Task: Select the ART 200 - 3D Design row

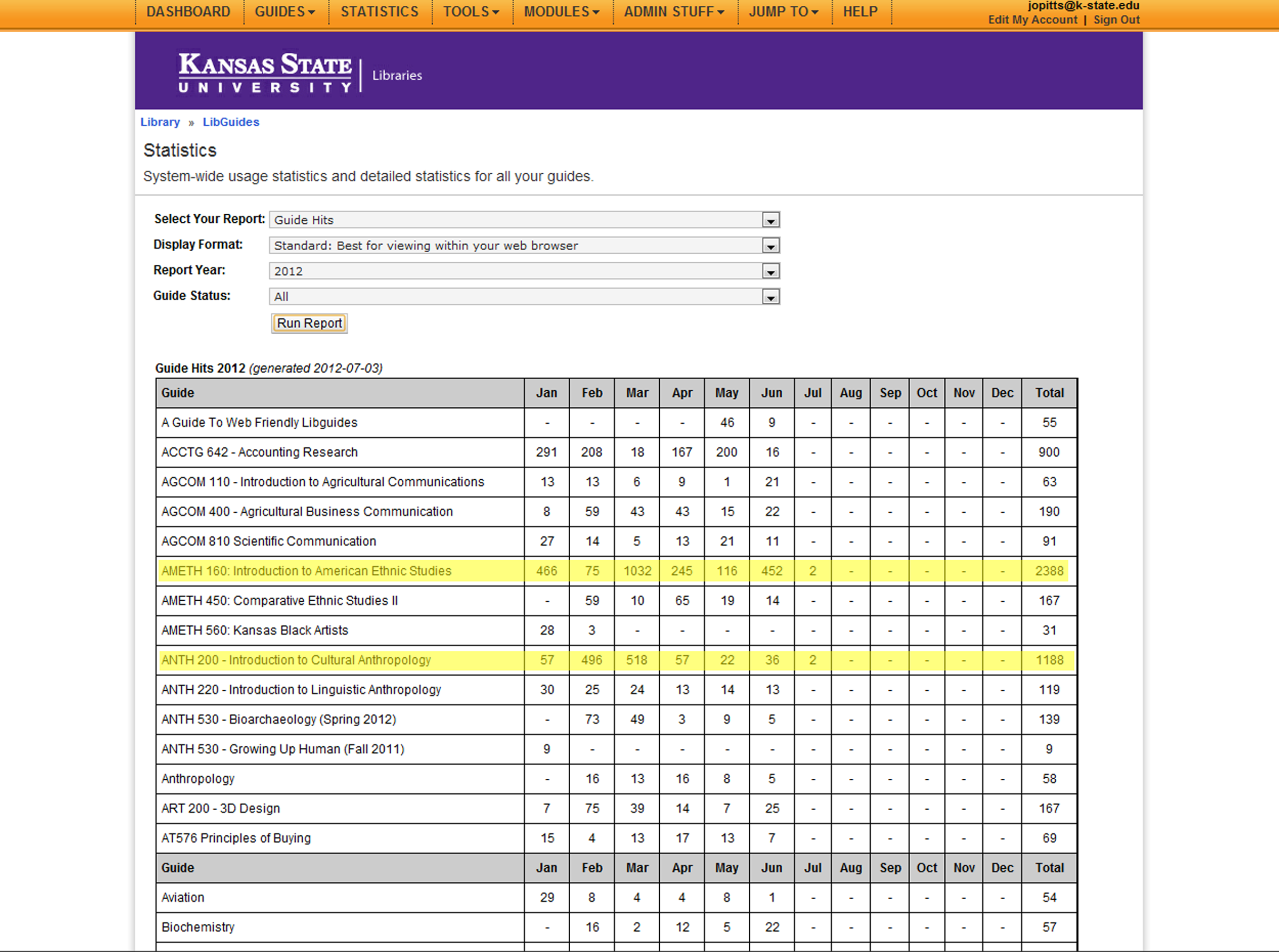Action: pyautogui.click(x=617, y=809)
